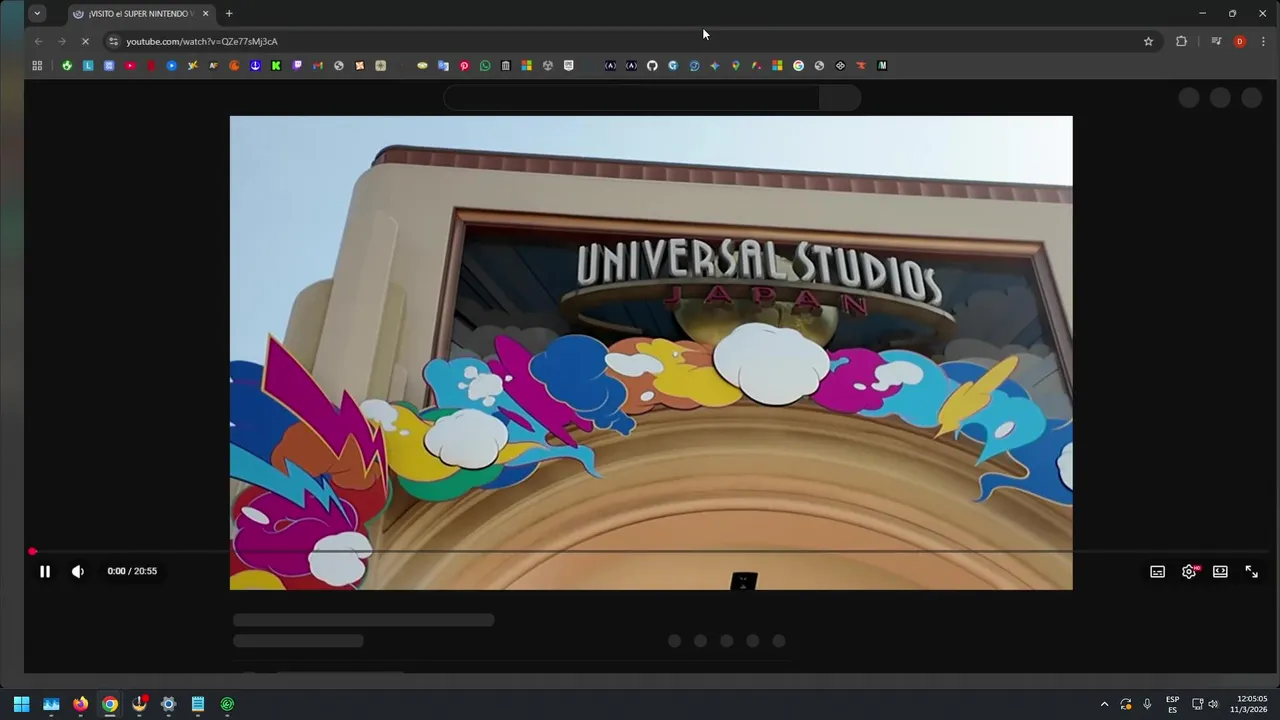
Task: Go back to the previous page
Action: (x=38, y=41)
